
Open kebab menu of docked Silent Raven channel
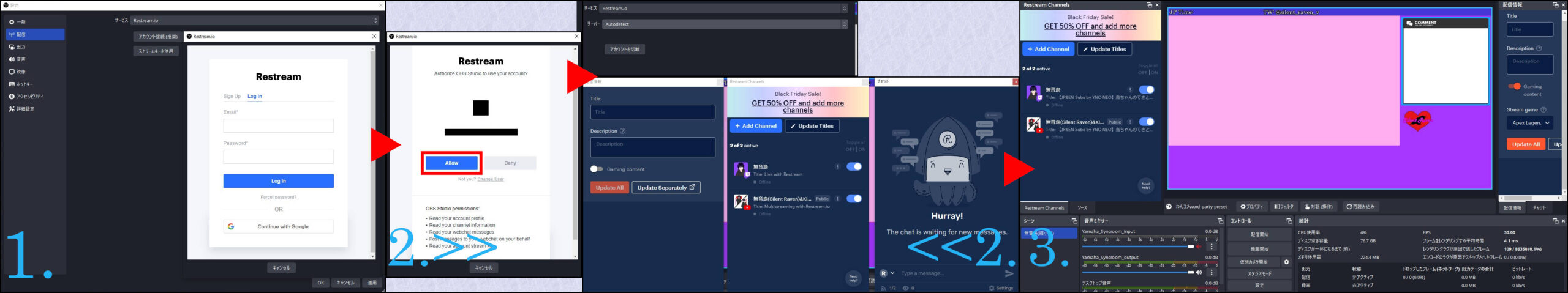(x=1130, y=122)
